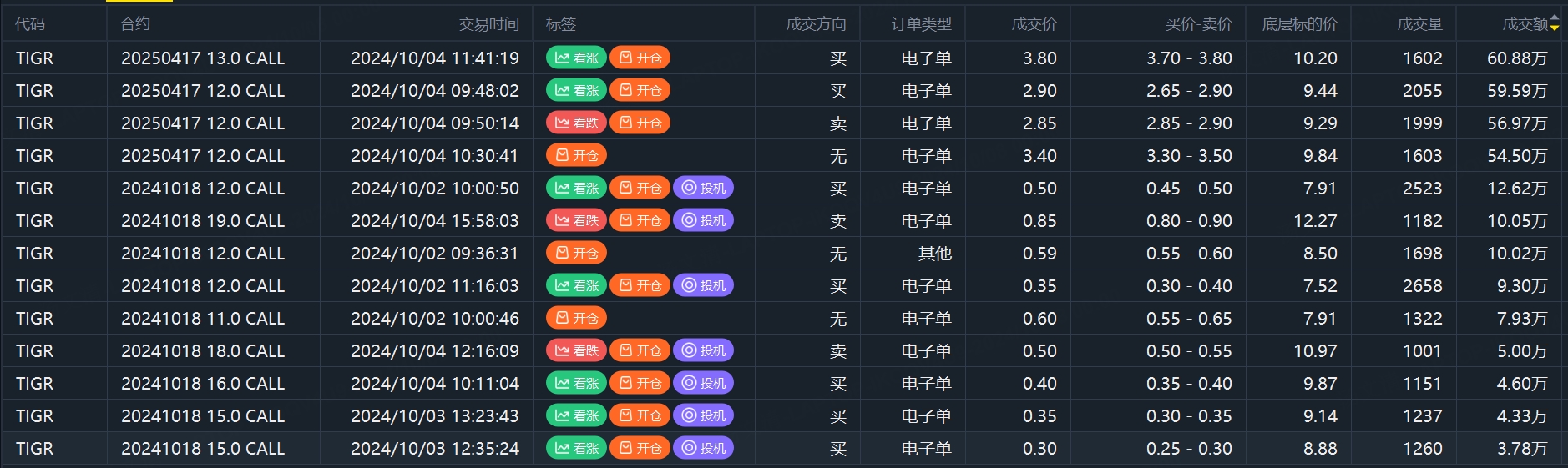Click 开仓 tag on 20241018 11.0 CALL row
This screenshot has width=1568, height=468.
point(576,318)
